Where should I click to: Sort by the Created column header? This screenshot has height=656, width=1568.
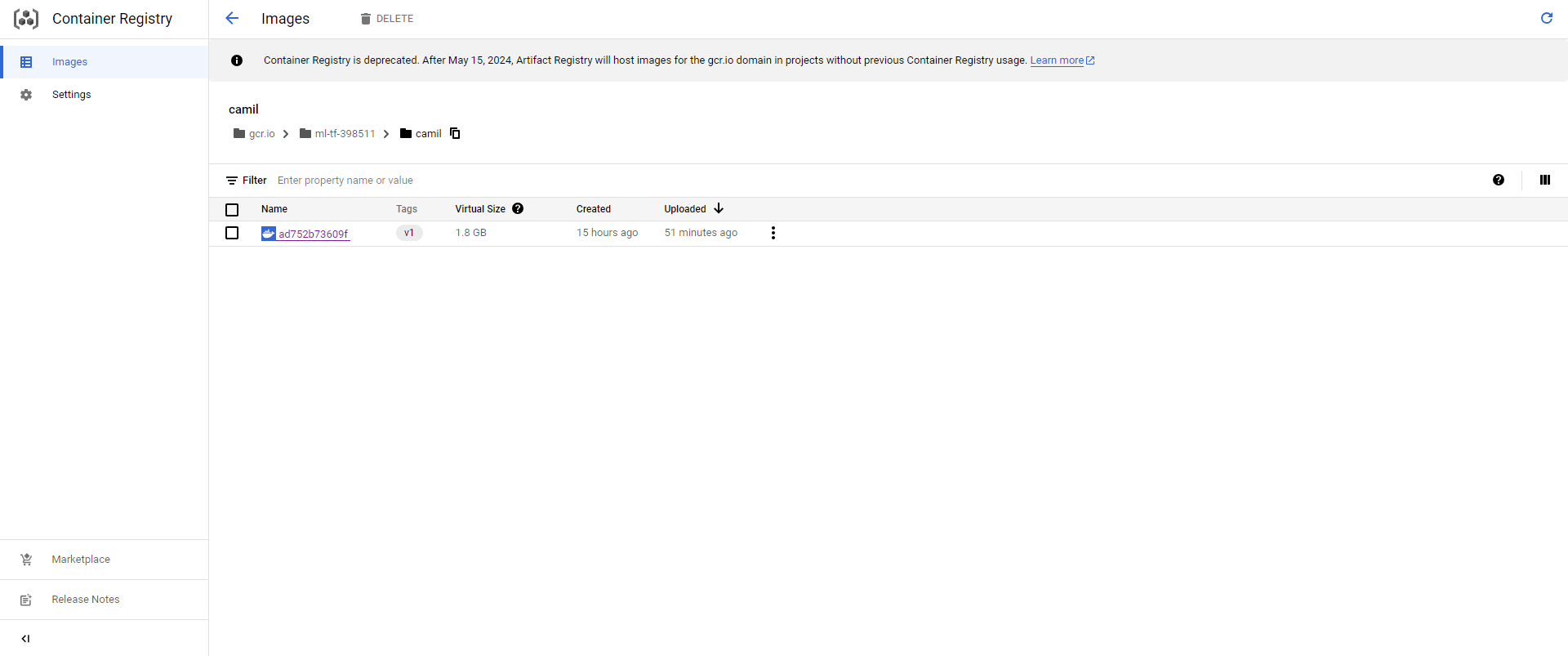594,209
